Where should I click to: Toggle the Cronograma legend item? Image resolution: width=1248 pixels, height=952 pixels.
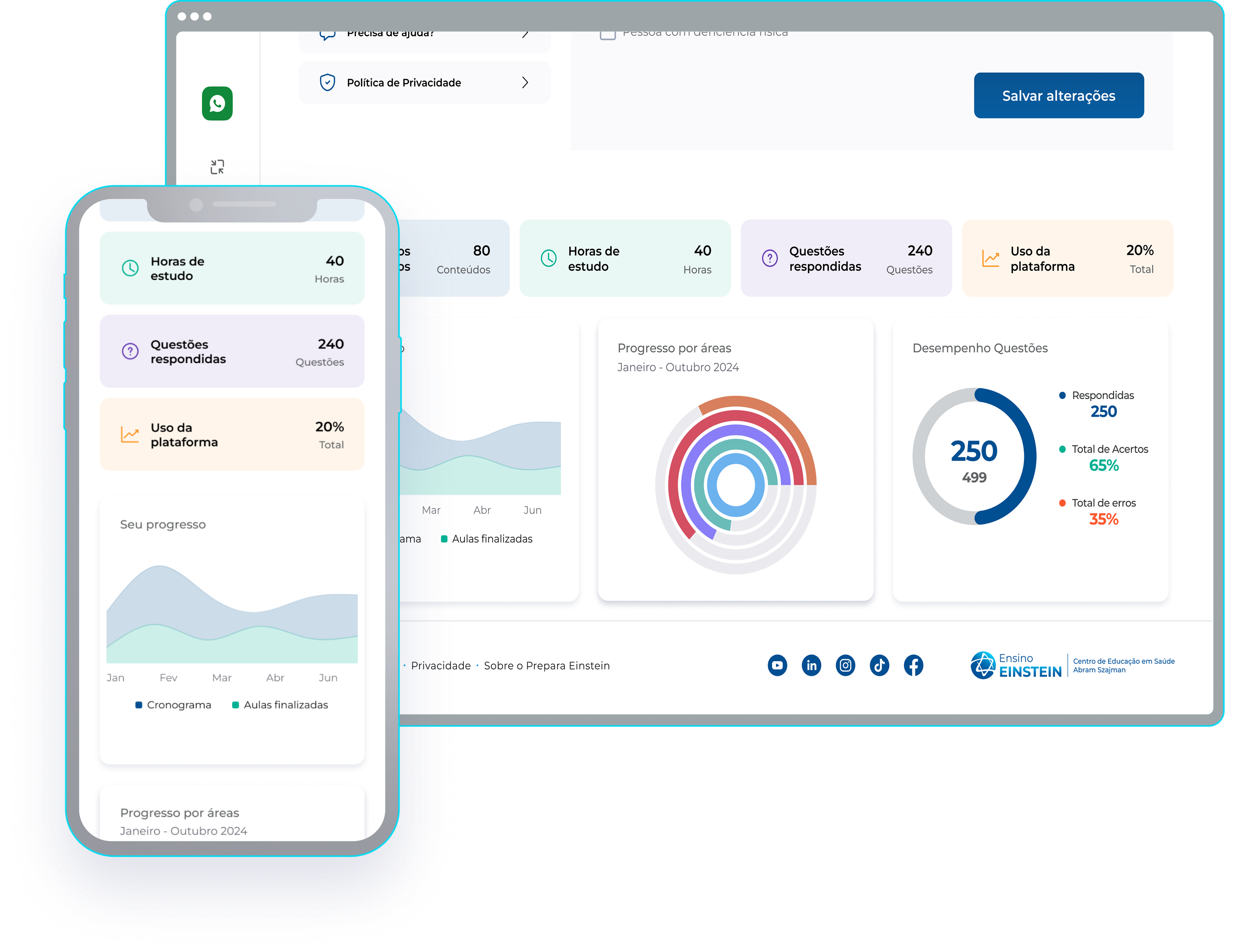173,704
